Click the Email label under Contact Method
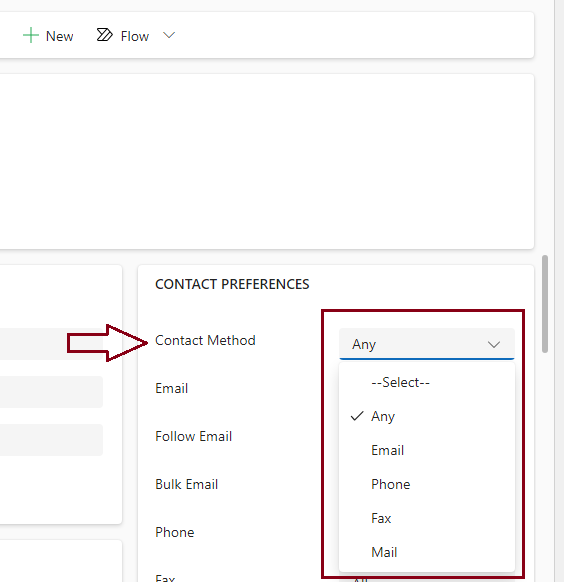This screenshot has width=564, height=582. coord(171,388)
